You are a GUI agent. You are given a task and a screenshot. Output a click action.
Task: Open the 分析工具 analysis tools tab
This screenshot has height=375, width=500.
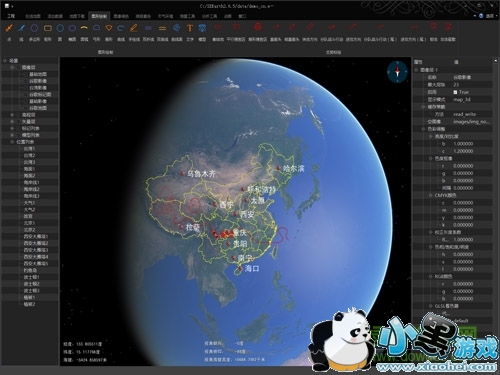pos(209,16)
